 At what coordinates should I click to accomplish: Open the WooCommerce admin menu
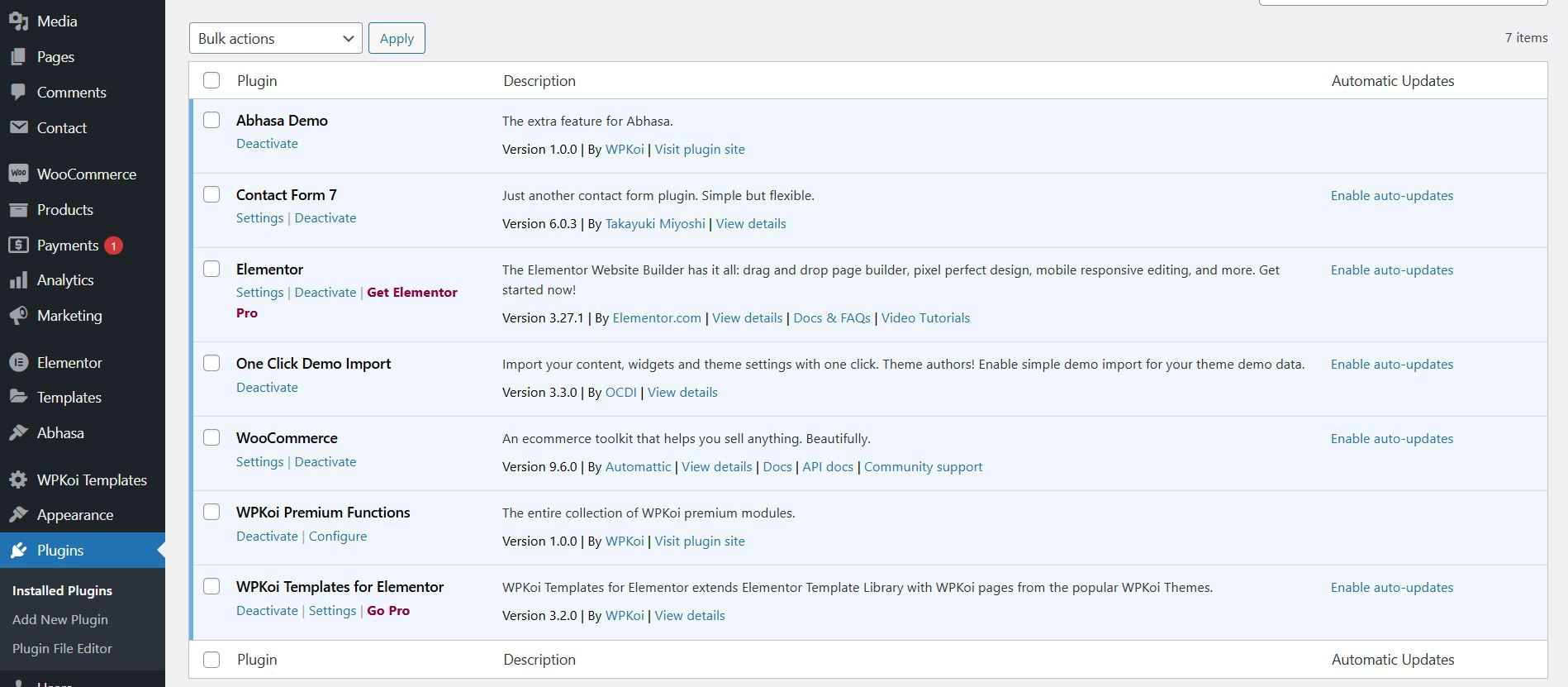pyautogui.click(x=87, y=174)
